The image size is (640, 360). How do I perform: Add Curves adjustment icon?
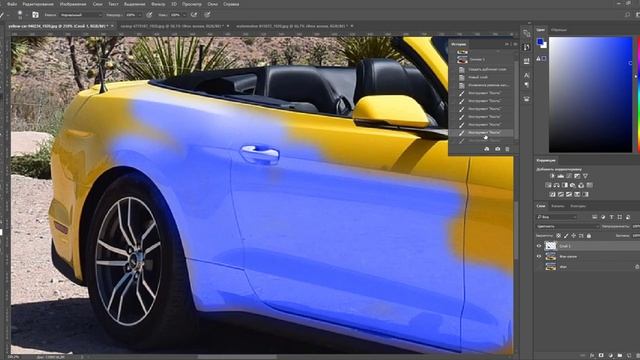click(569, 176)
